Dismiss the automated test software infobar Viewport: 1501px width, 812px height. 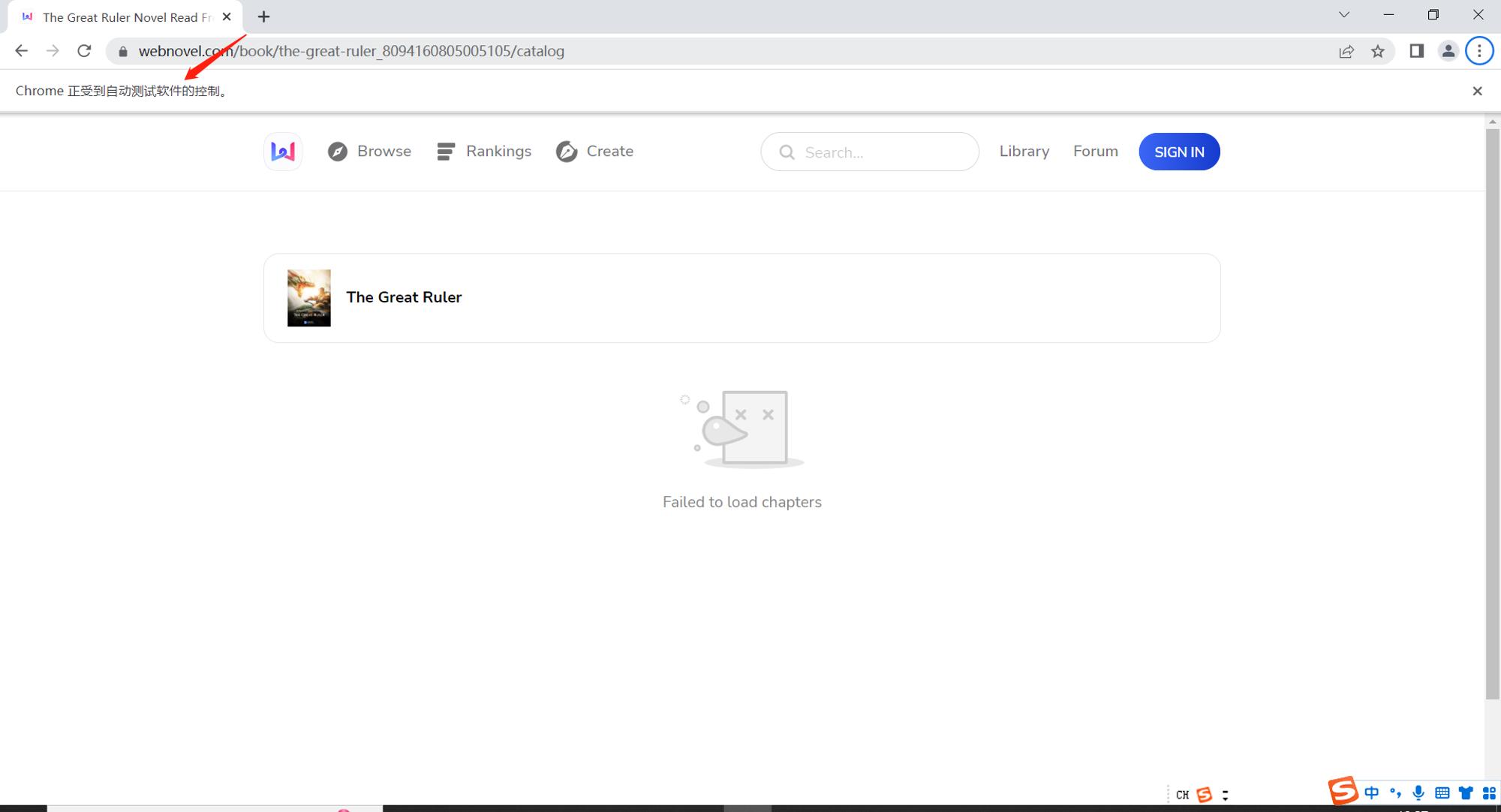[x=1477, y=91]
